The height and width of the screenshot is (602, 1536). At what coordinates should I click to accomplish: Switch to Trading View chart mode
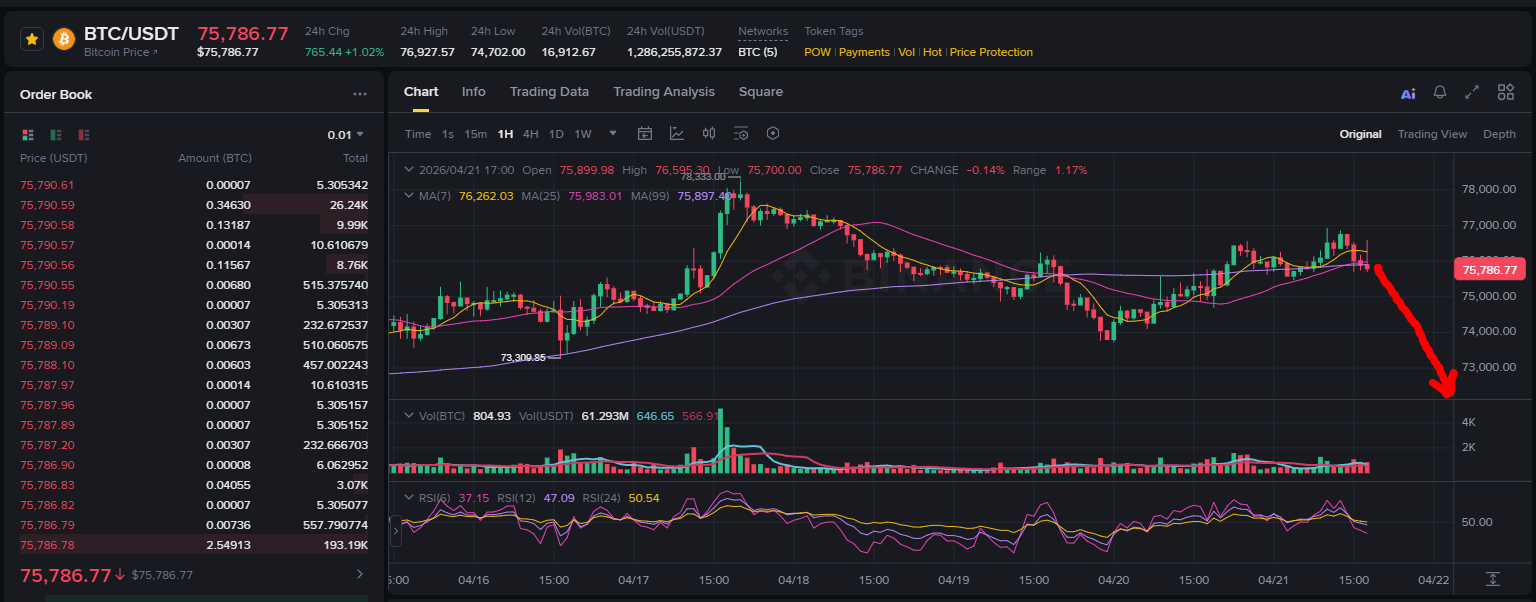click(x=1432, y=134)
